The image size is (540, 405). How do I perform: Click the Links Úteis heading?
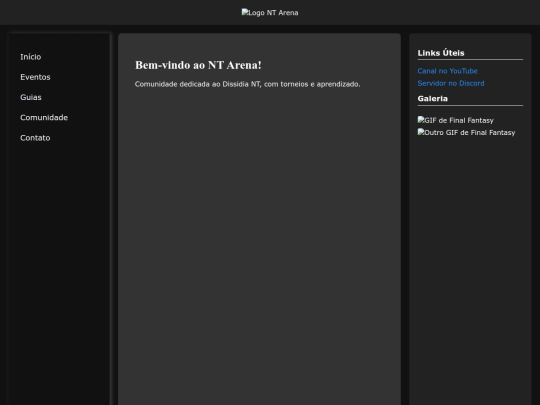441,53
